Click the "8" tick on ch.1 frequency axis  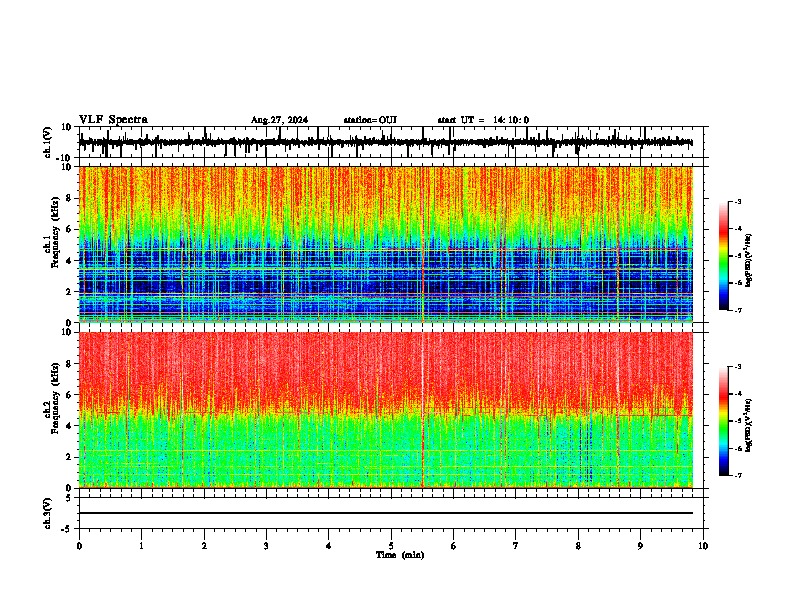pos(70,198)
